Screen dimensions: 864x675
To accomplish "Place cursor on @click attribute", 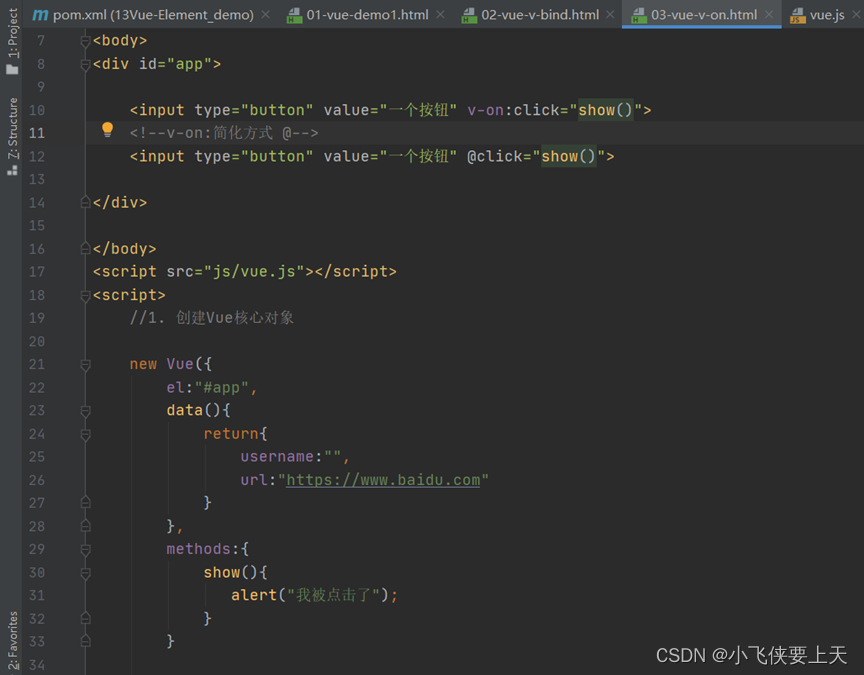I will pos(495,156).
